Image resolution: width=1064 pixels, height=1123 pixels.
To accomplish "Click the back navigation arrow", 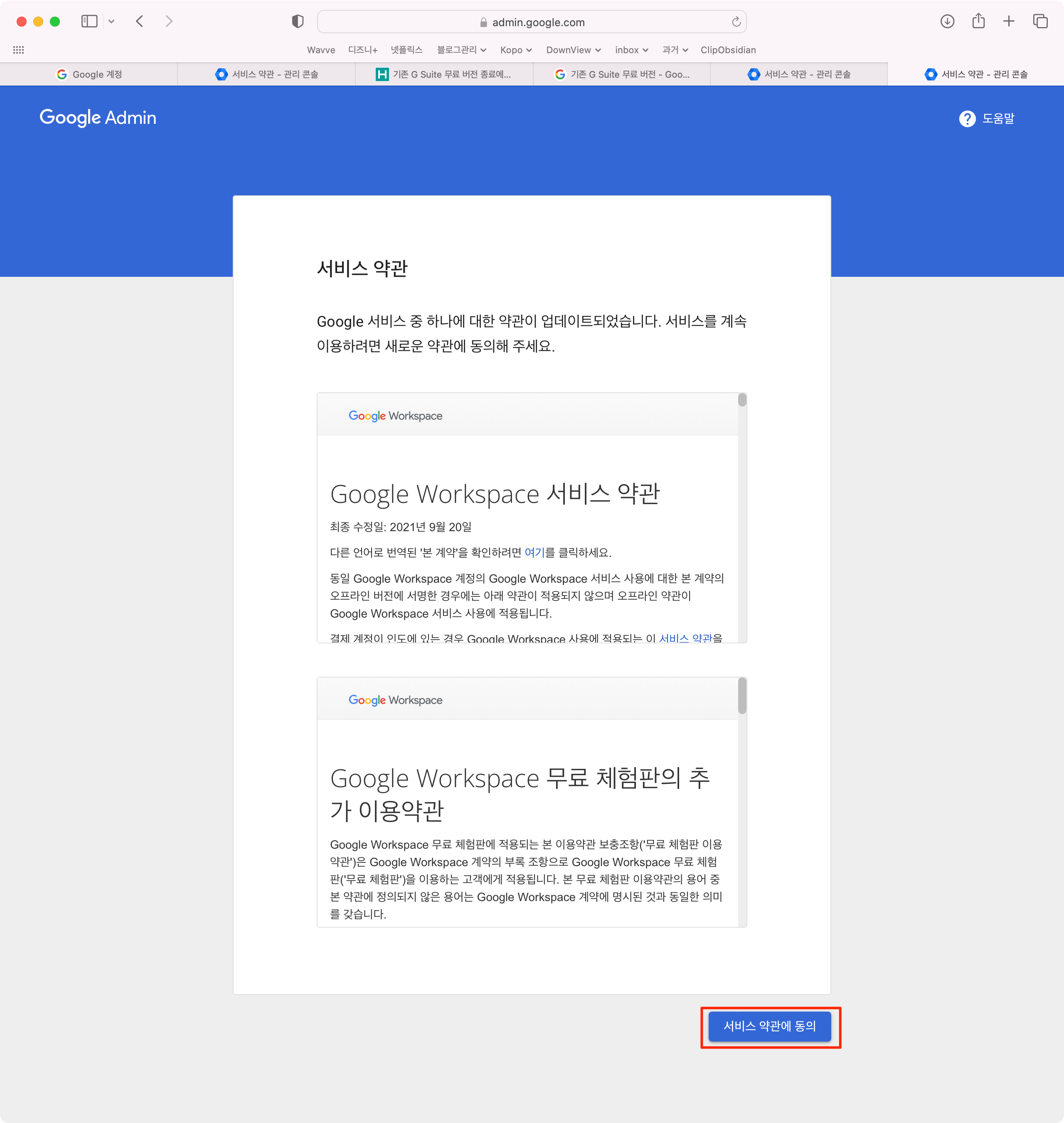I will [x=140, y=22].
